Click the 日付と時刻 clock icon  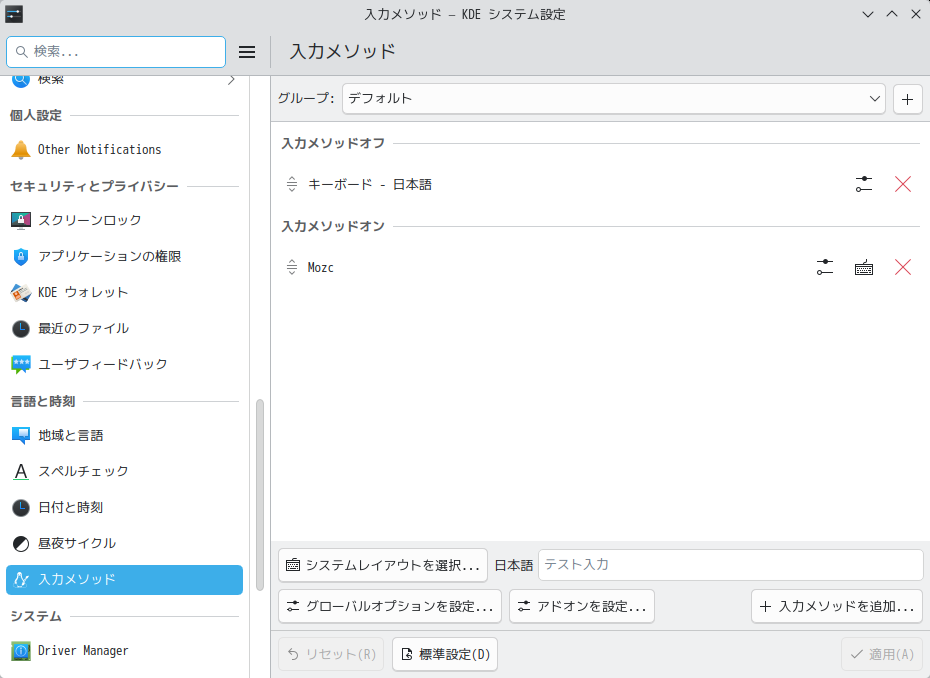click(21, 508)
